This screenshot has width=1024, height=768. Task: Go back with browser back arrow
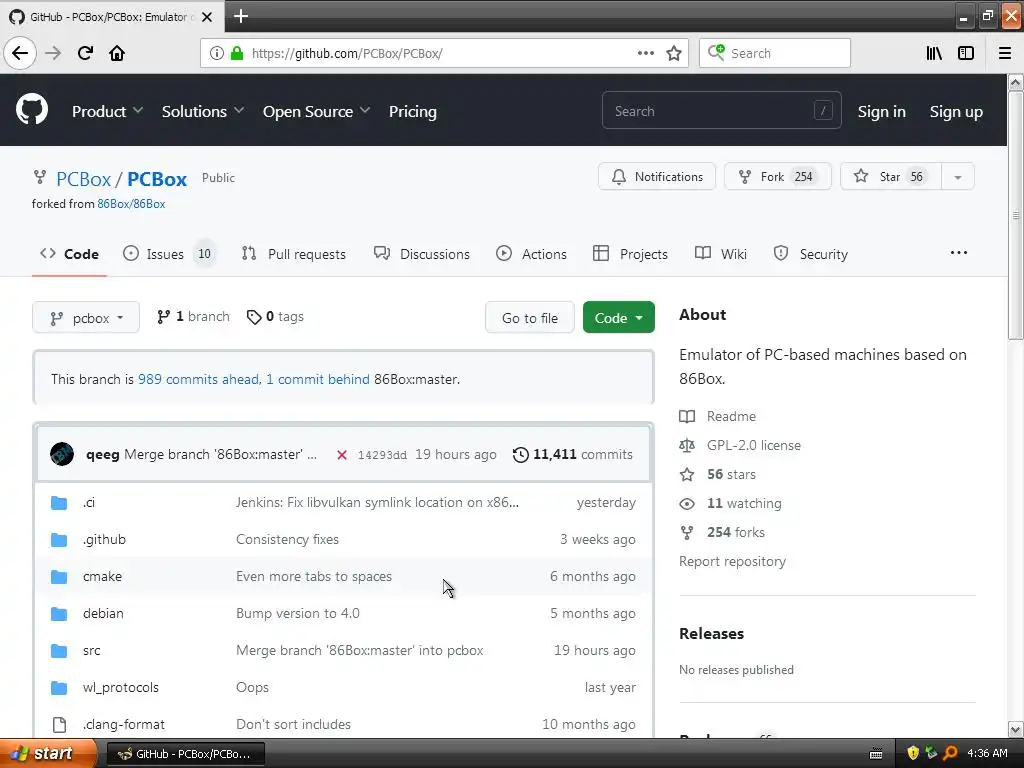pyautogui.click(x=20, y=53)
